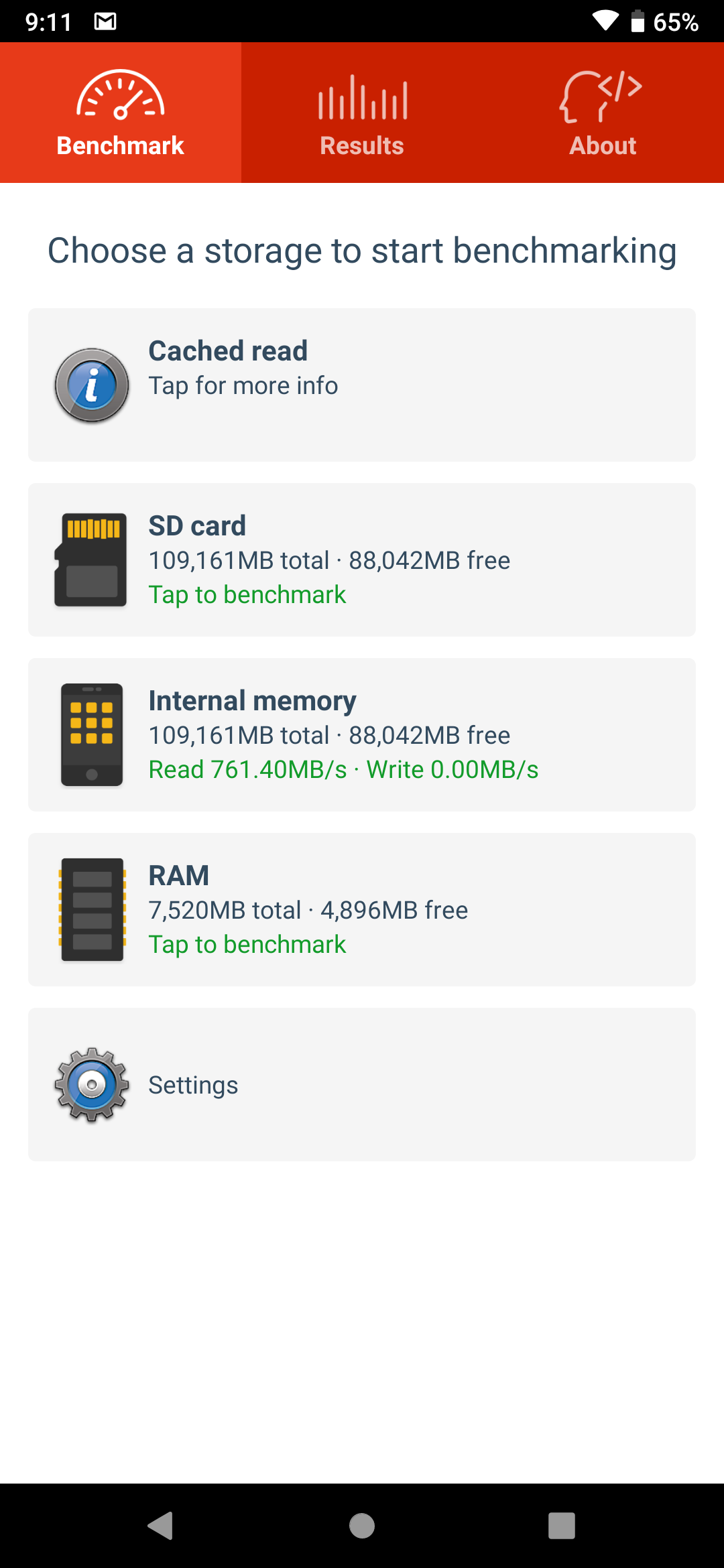Open Settings entry text

[193, 1085]
